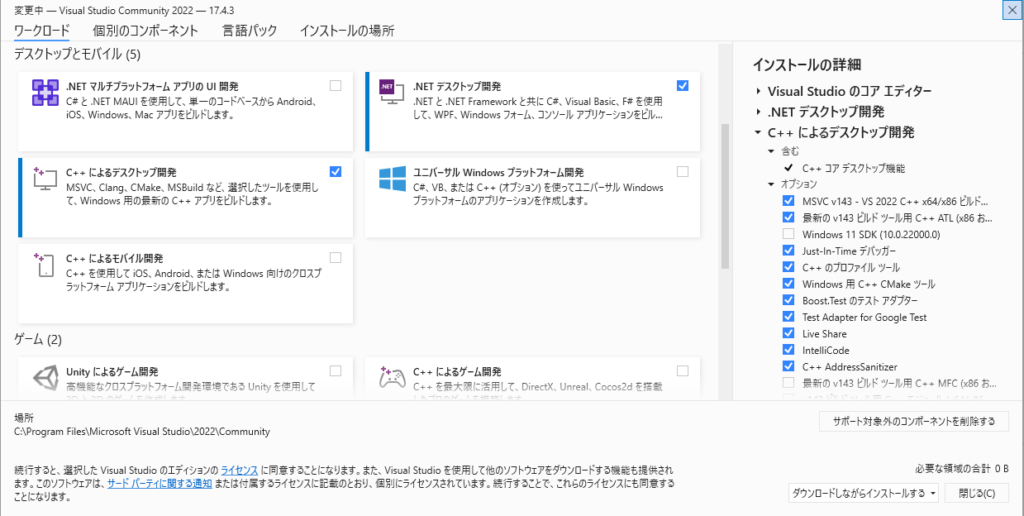Toggle the C++ AddressSanitizer option
The width and height of the screenshot is (1024, 516).
(x=788, y=366)
